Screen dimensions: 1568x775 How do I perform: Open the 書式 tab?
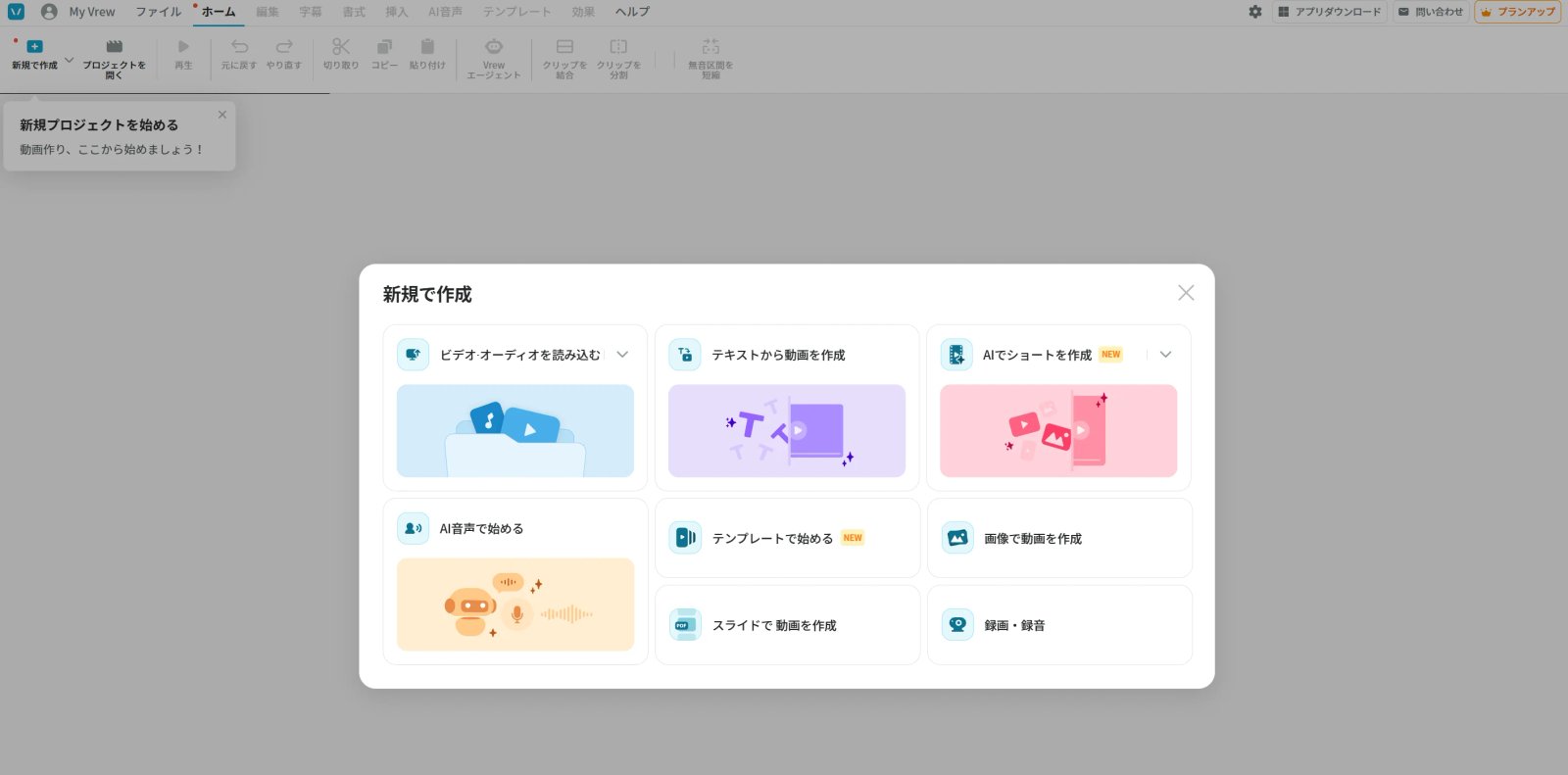pos(354,12)
